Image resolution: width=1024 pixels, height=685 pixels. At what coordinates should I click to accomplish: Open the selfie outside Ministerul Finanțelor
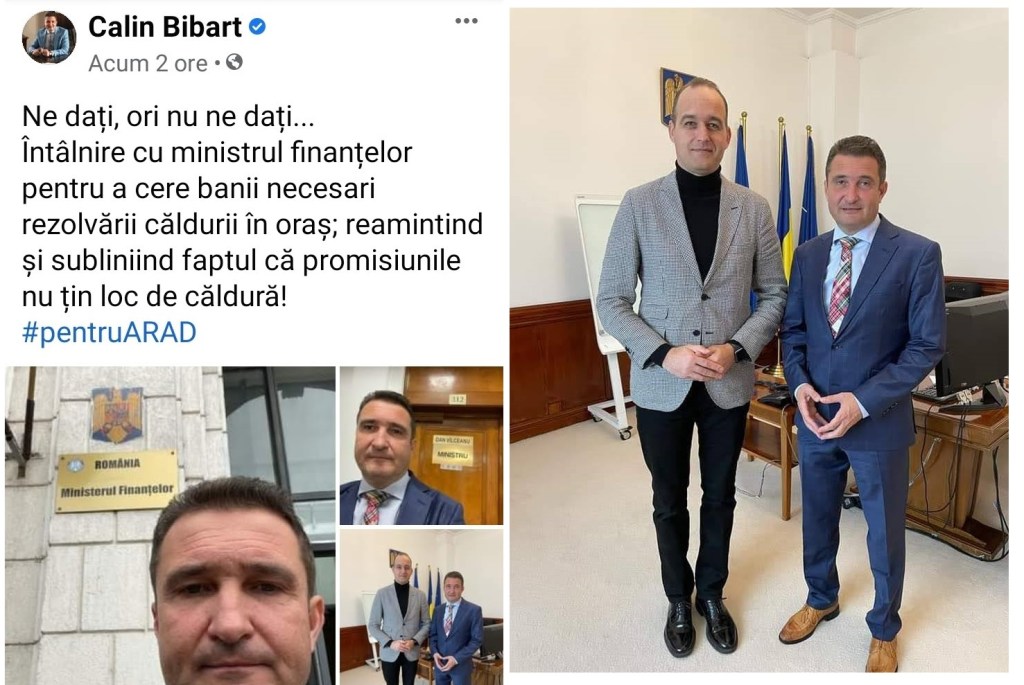click(170, 525)
